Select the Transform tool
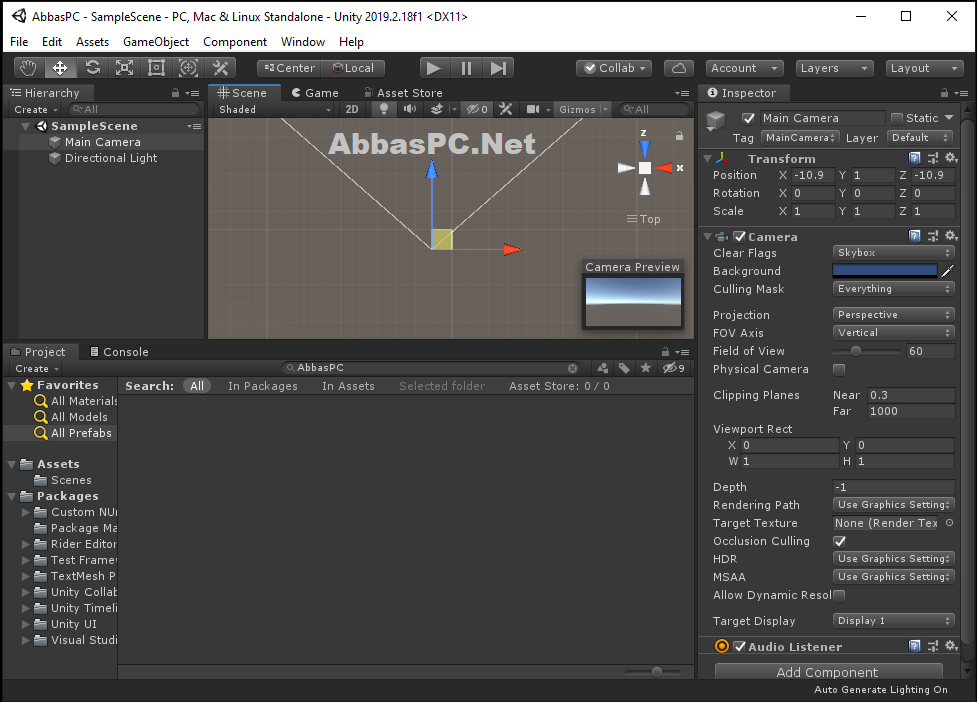Screen dimensions: 977x702 (x=188, y=68)
